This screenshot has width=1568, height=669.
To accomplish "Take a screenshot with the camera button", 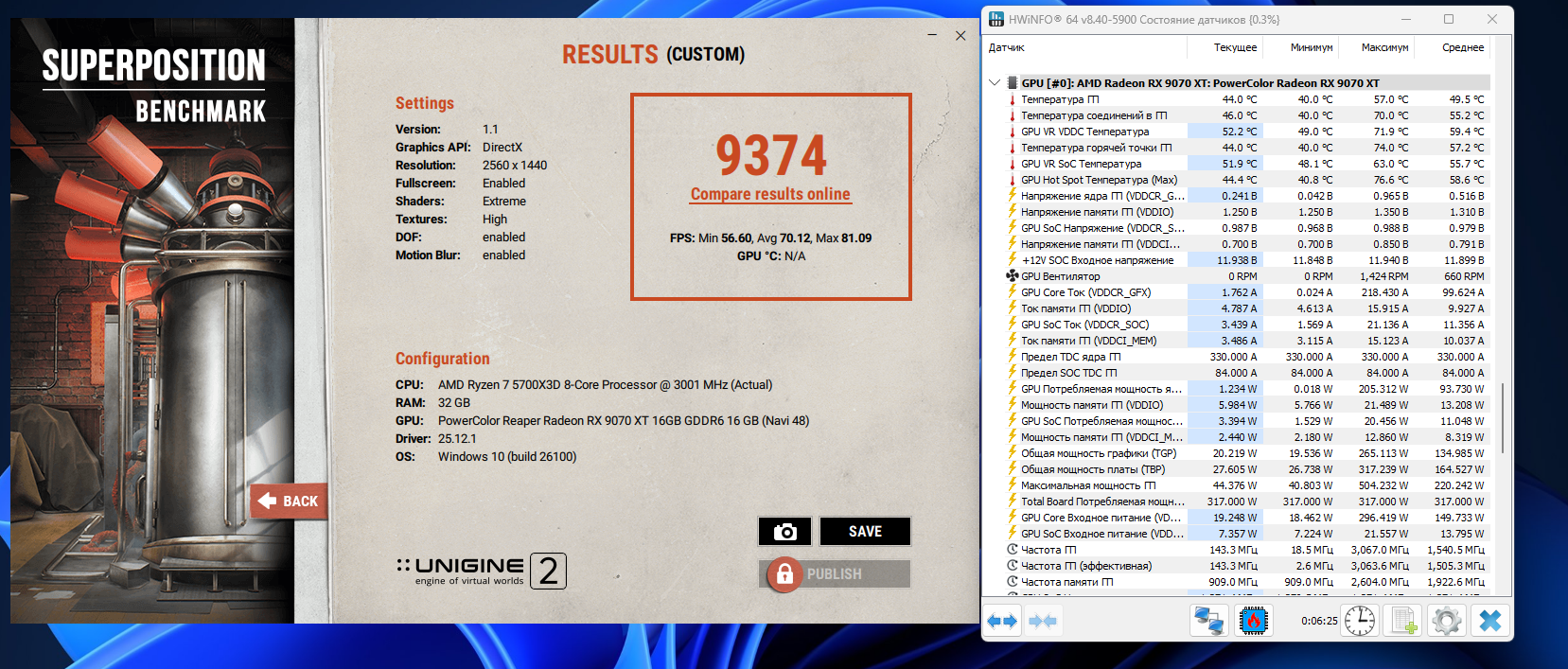I will coord(784,532).
